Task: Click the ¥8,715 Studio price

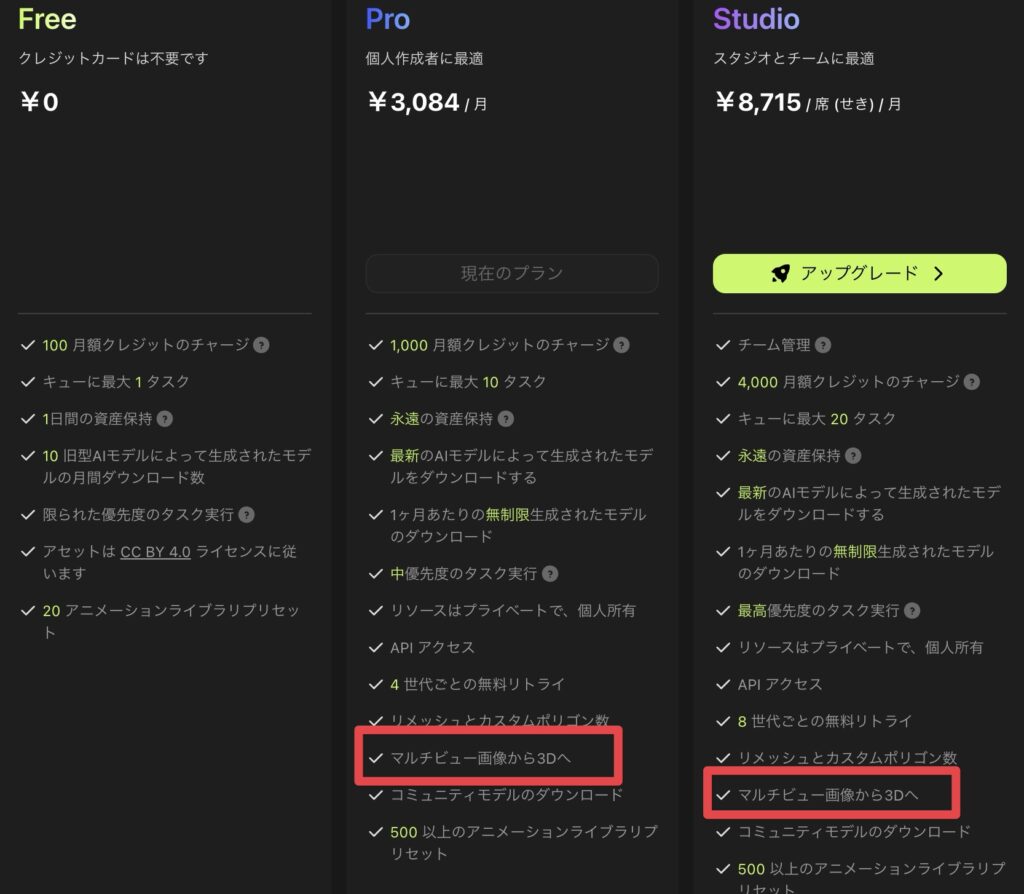Action: tap(758, 102)
